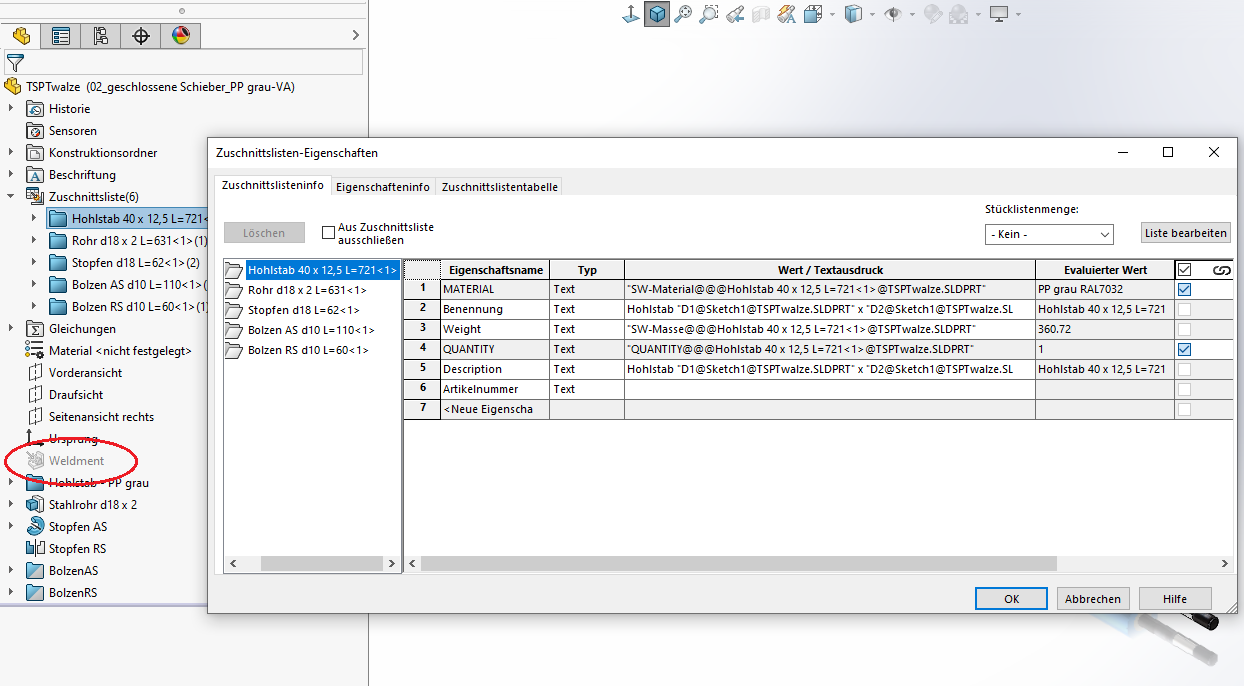Screen dimensions: 1244x686
Task: Select Bolzen AS d10 L=110<1> in dialog list
Action: point(311,330)
